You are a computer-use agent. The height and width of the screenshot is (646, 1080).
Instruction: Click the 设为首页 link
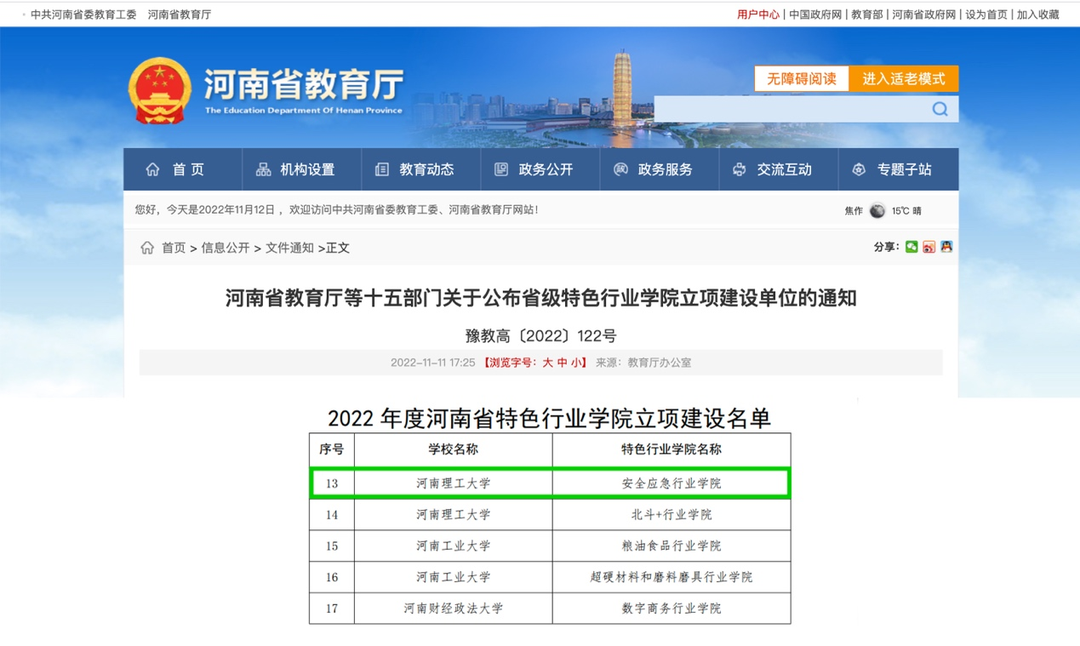click(x=986, y=14)
